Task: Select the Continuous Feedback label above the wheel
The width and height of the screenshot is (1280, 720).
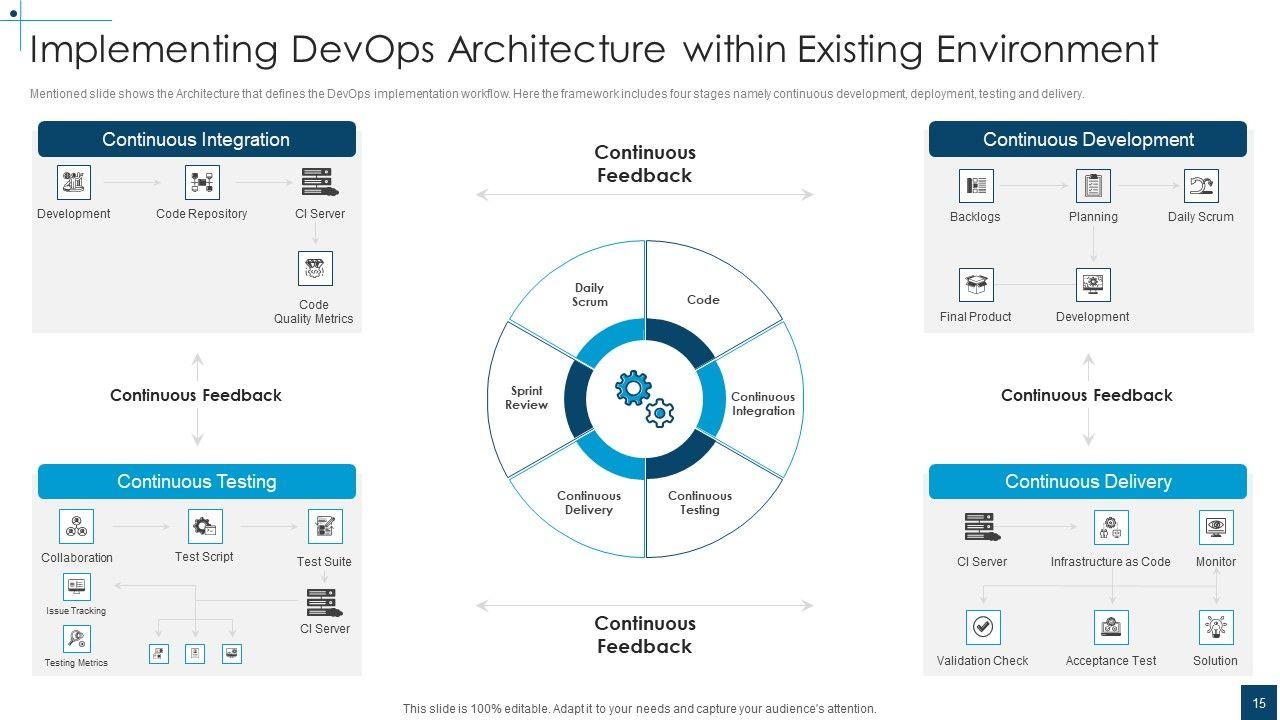Action: tap(645, 164)
